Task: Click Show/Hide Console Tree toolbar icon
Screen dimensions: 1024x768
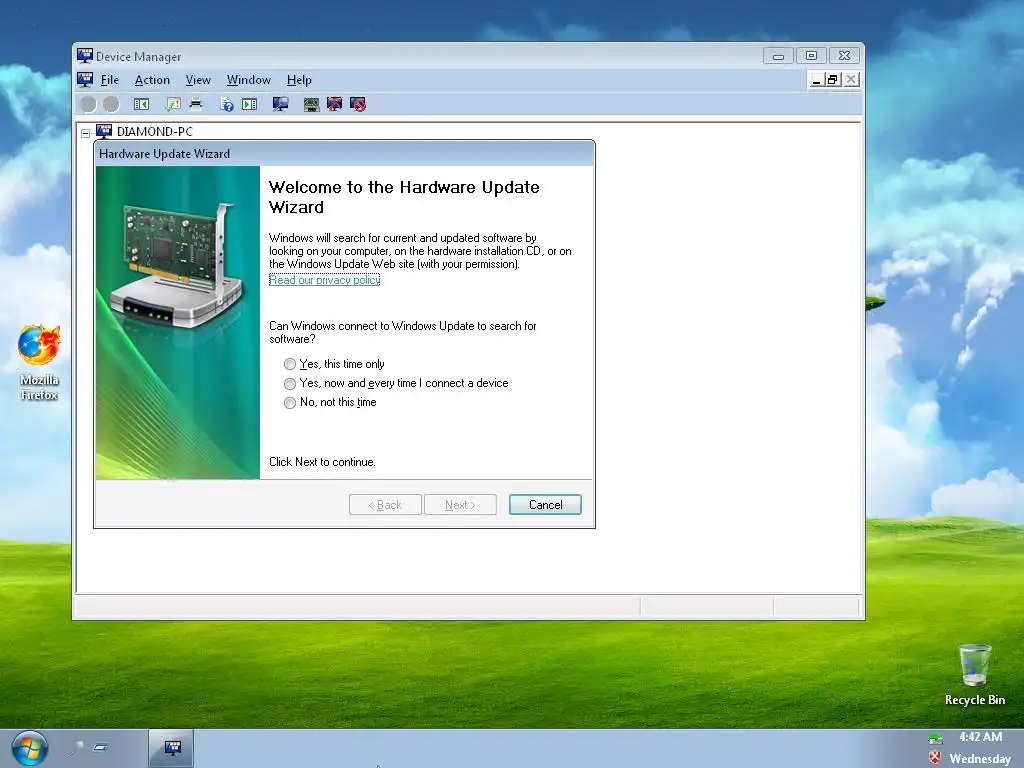Action: [x=141, y=104]
